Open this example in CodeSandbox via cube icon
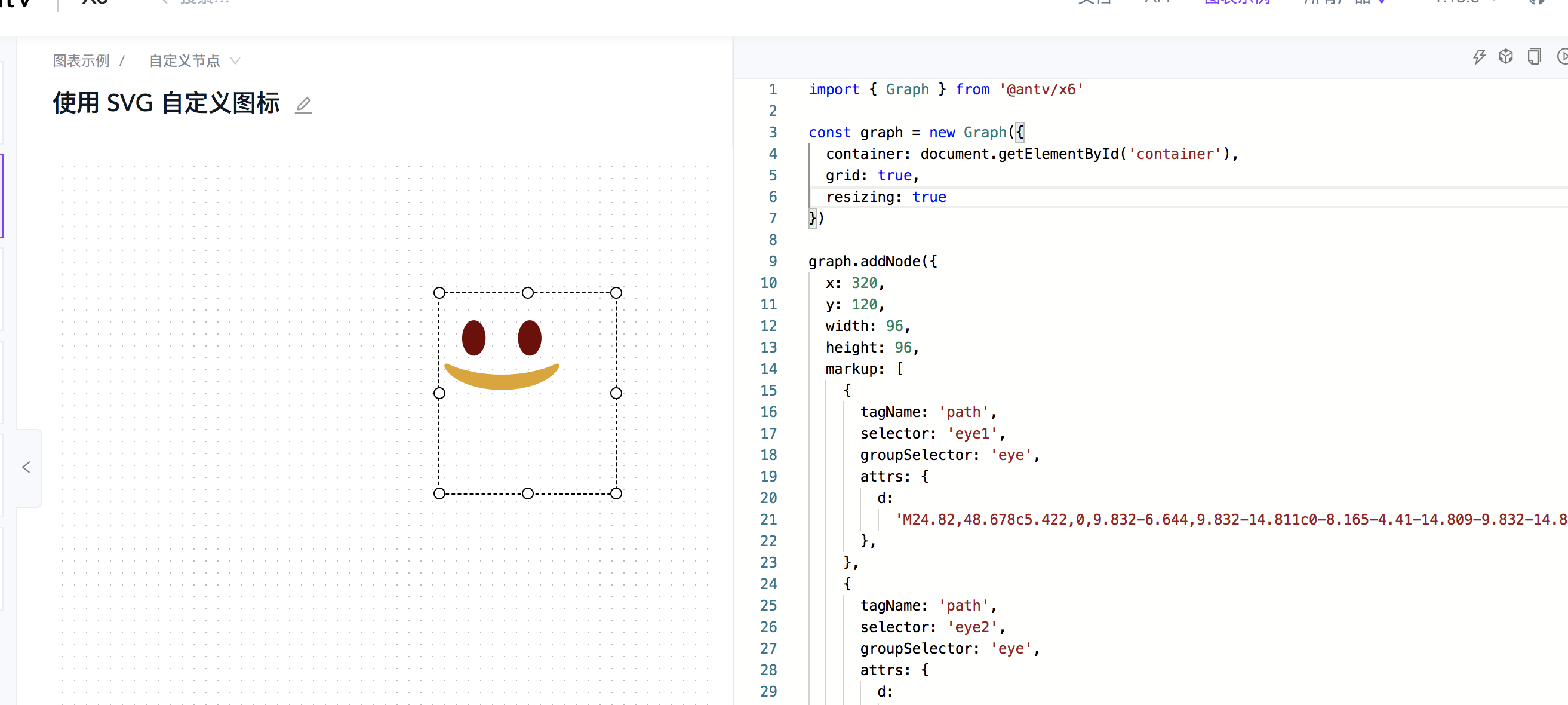The width and height of the screenshot is (1568, 705). [1506, 56]
